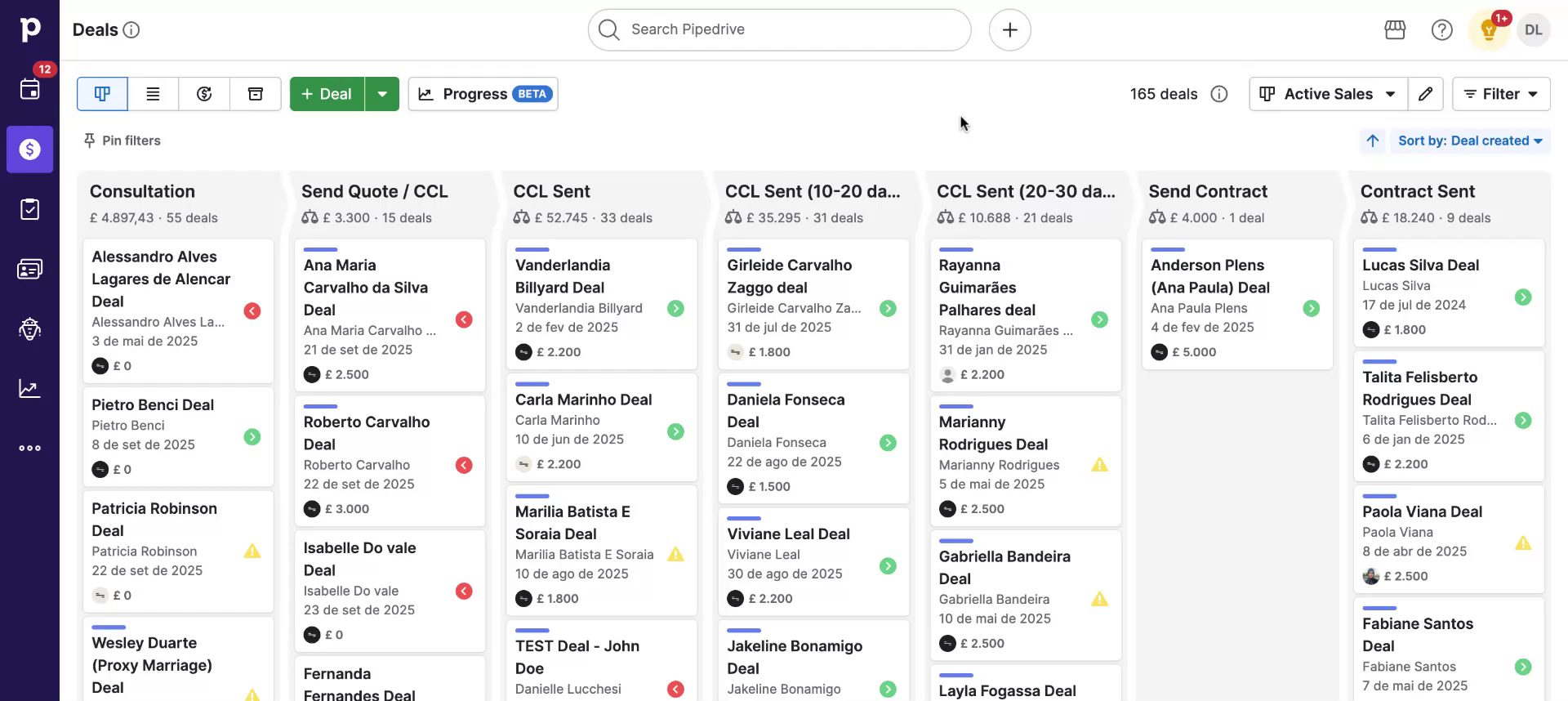Image resolution: width=1568 pixels, height=701 pixels.
Task: Click the Search Pipedrive field
Action: [x=779, y=30]
